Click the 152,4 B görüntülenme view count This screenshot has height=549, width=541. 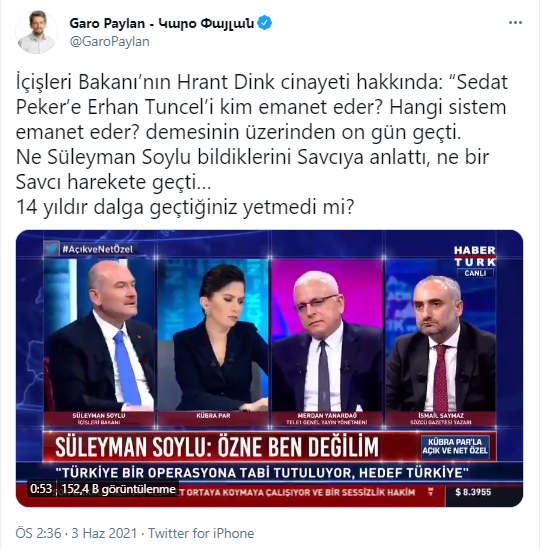click(x=119, y=489)
